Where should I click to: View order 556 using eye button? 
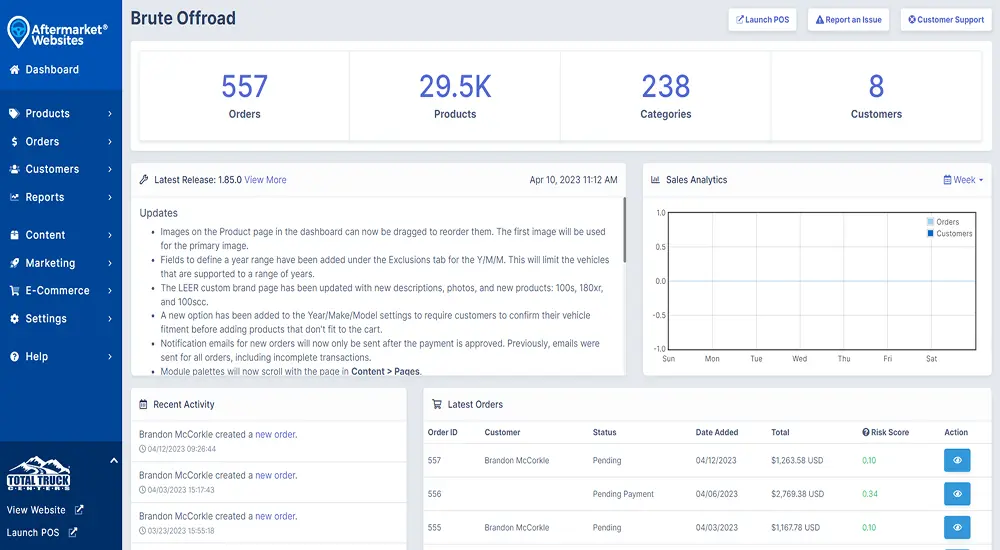pos(957,494)
